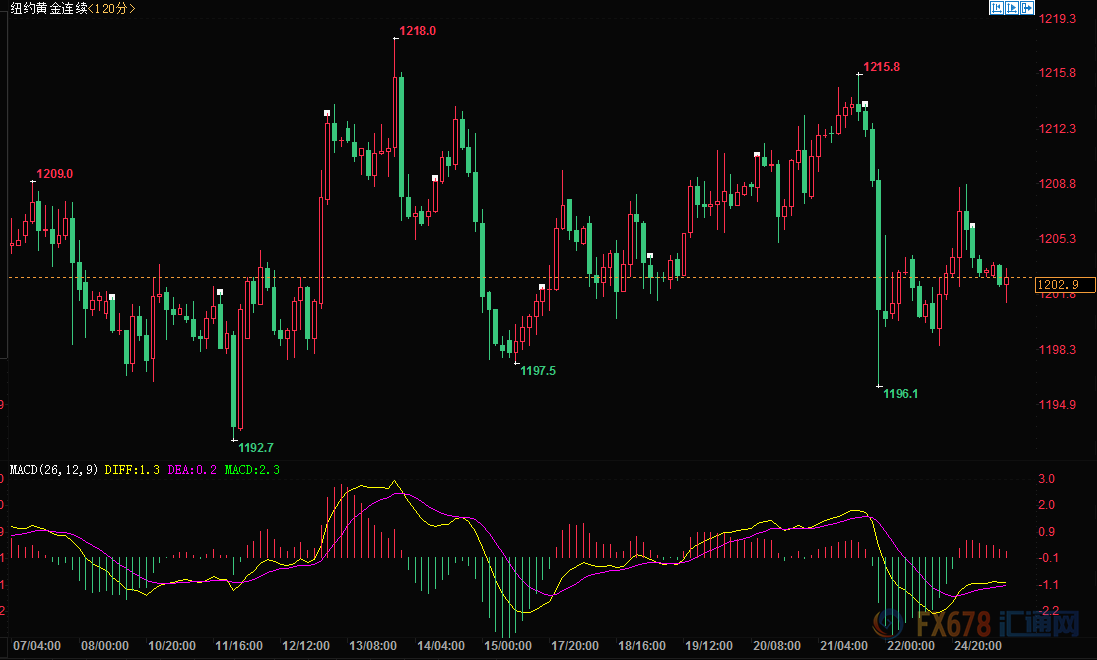Click the exit arrow icon, top right
Screen dimensions: 1097x660
[1028, 8]
